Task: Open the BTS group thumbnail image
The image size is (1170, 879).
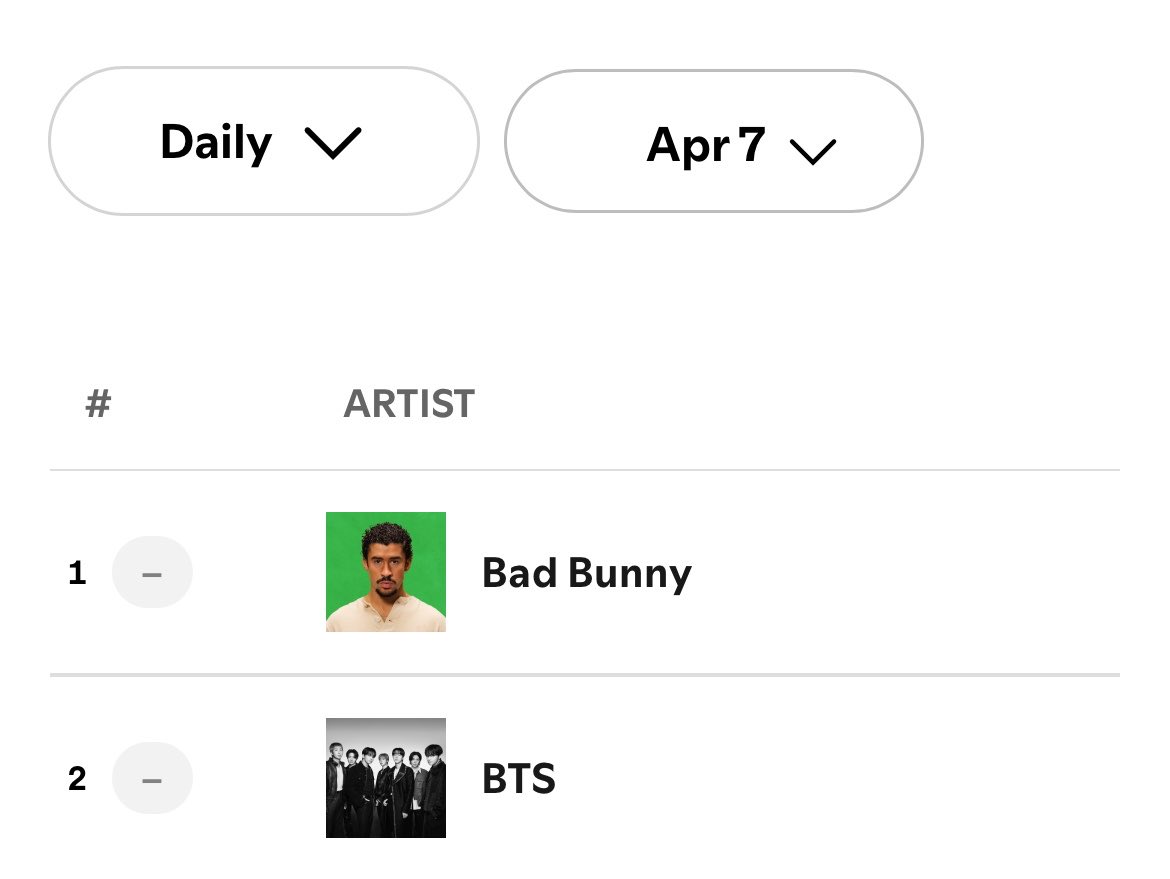Action: tap(386, 778)
